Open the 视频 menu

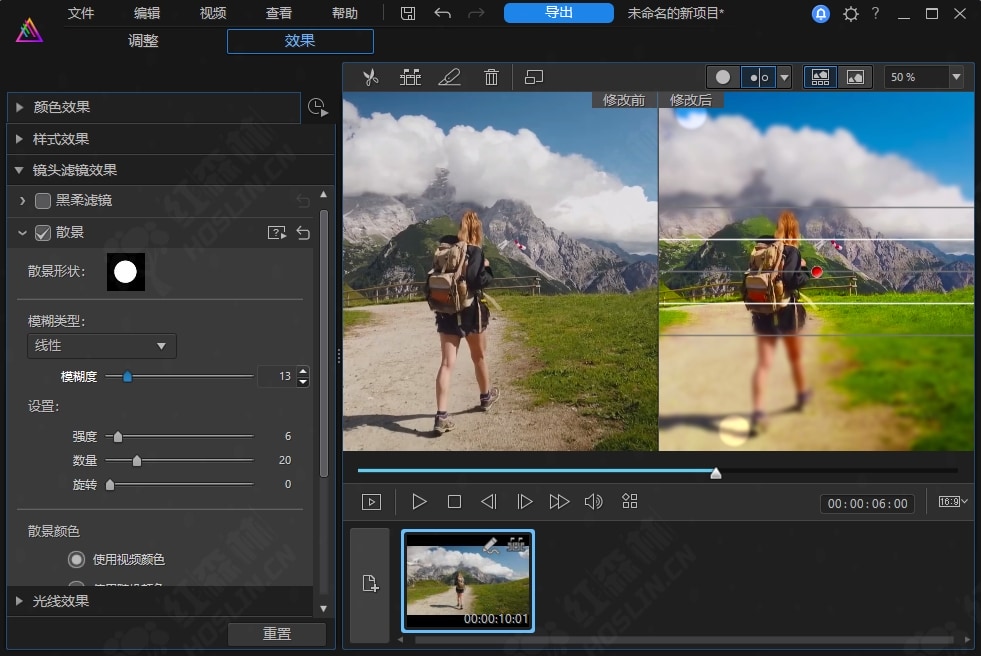coord(213,14)
